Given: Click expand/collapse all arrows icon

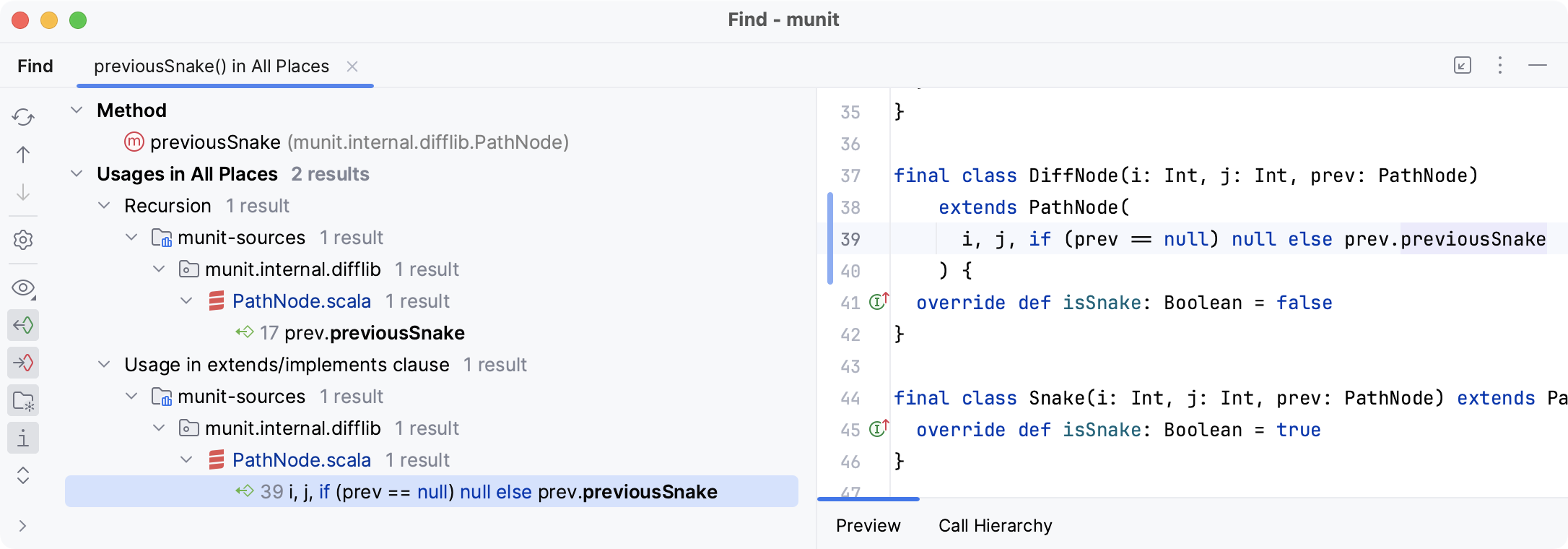Looking at the screenshot, I should tap(23, 475).
